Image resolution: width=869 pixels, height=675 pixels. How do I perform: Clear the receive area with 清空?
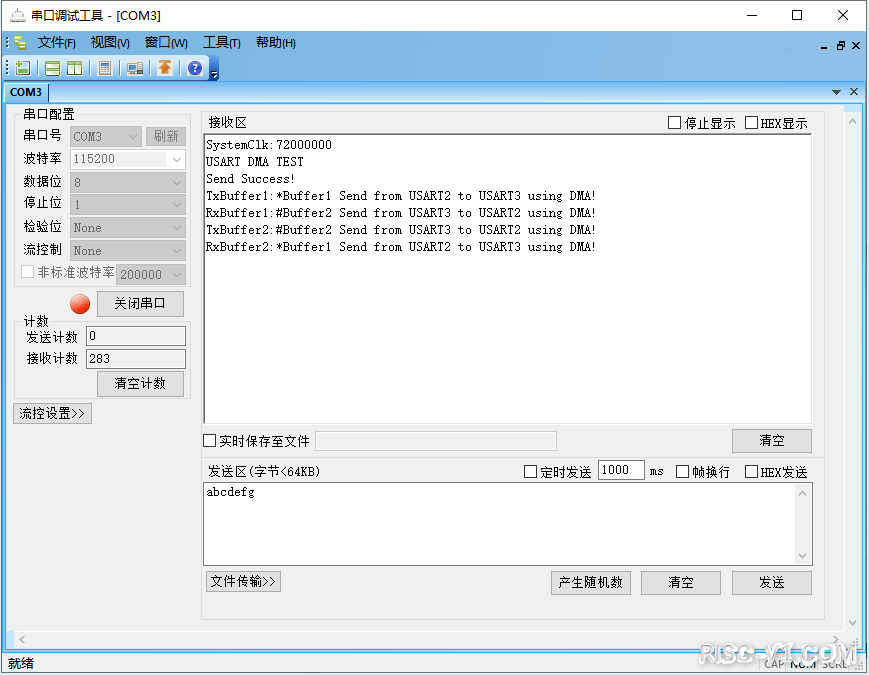click(x=771, y=441)
